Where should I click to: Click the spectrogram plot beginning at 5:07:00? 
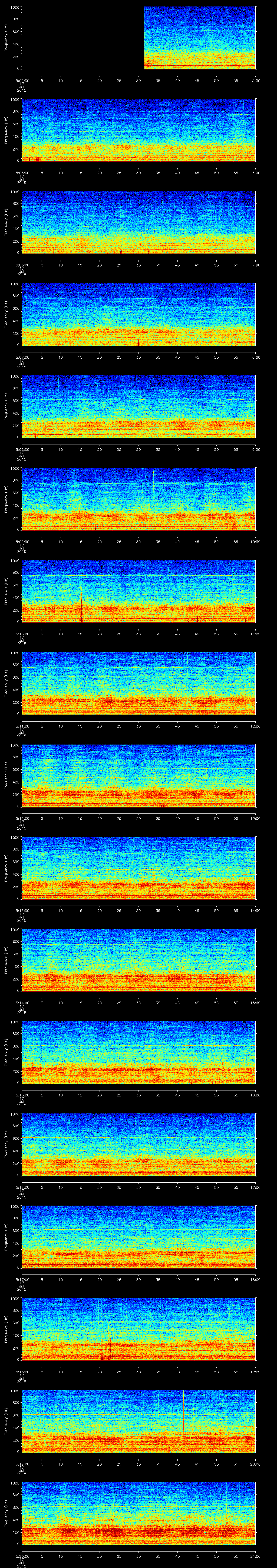coord(139,315)
